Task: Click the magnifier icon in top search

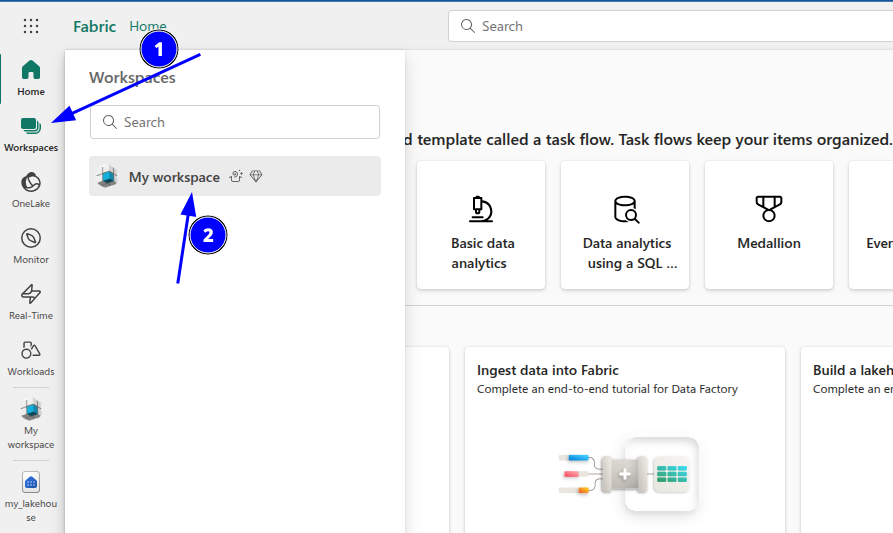Action: [468, 26]
